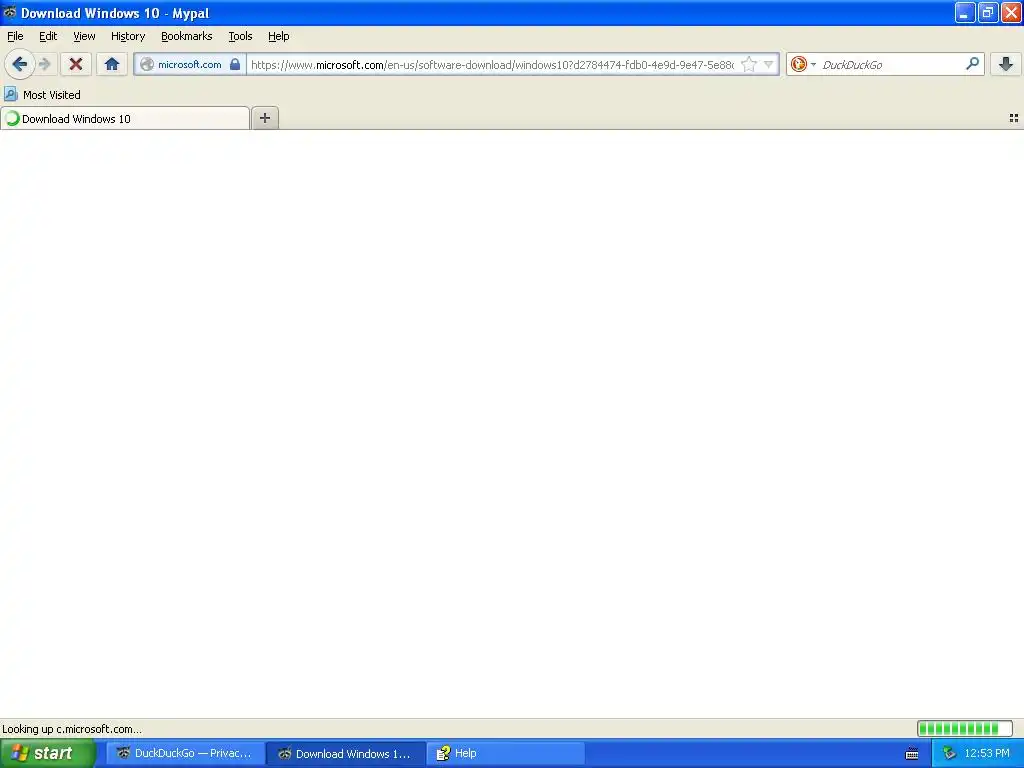Open the View menu
The height and width of the screenshot is (768, 1024).
(x=84, y=36)
